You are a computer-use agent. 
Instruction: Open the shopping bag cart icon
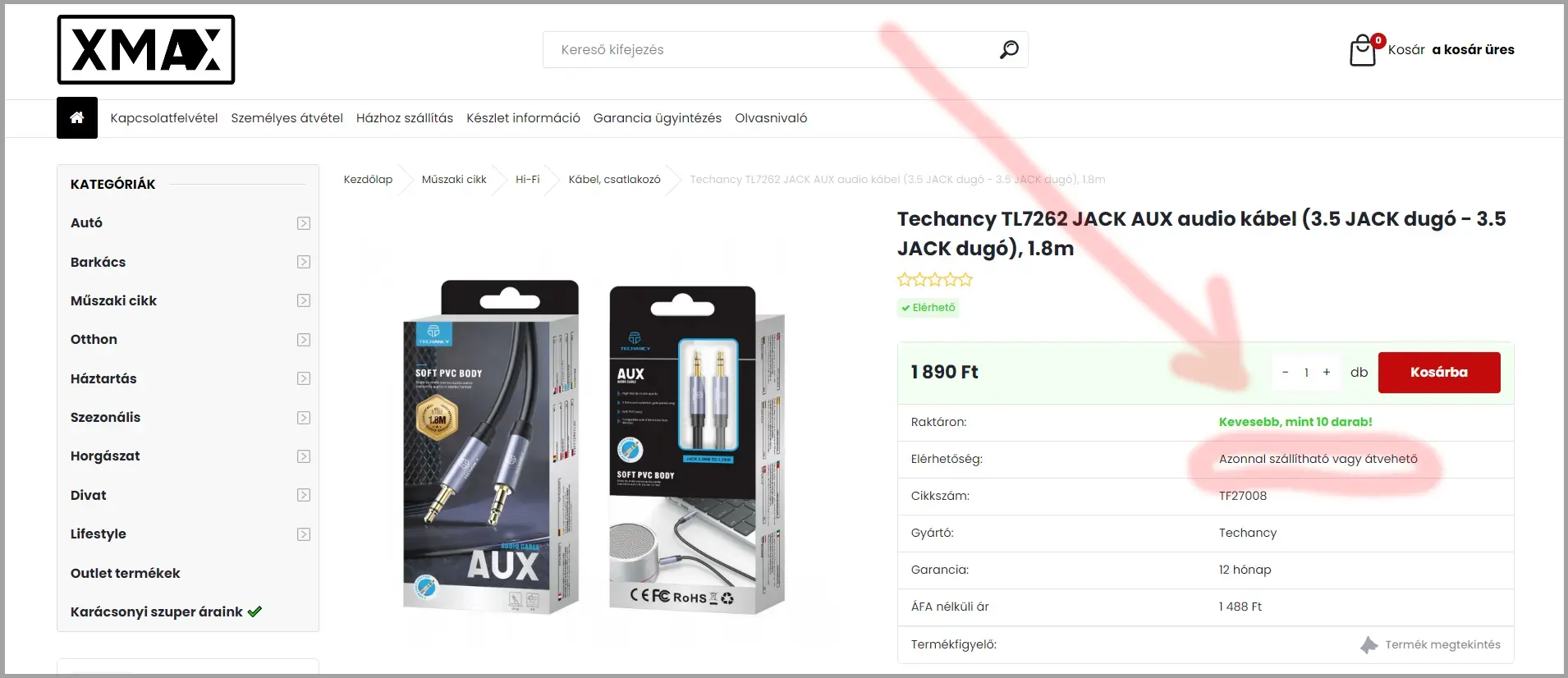point(1363,50)
